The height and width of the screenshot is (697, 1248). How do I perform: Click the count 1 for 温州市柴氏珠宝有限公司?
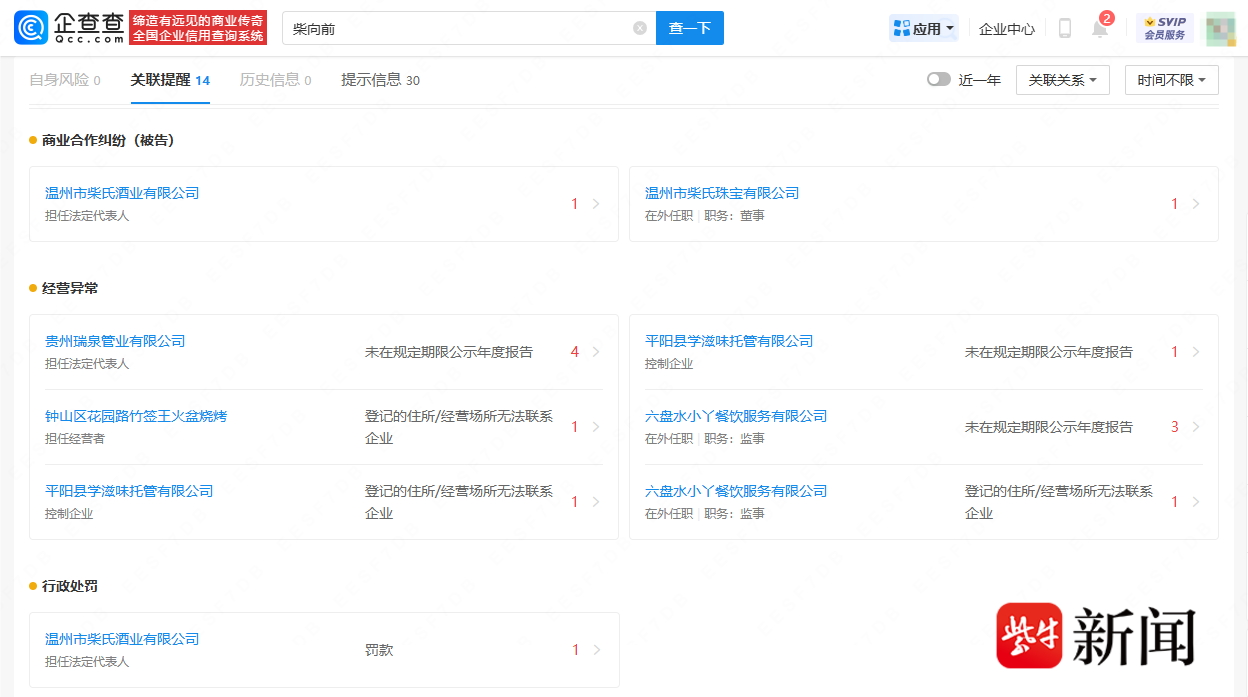[1175, 204]
